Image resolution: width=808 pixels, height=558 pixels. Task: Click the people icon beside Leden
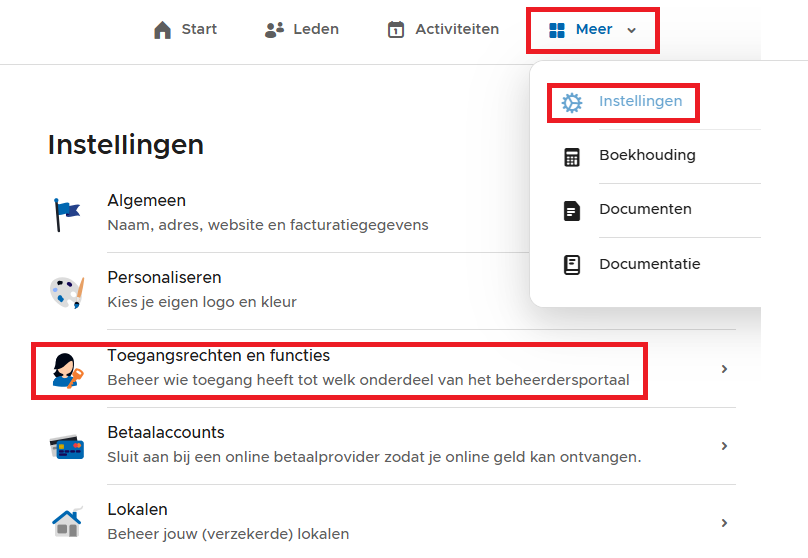point(274,30)
